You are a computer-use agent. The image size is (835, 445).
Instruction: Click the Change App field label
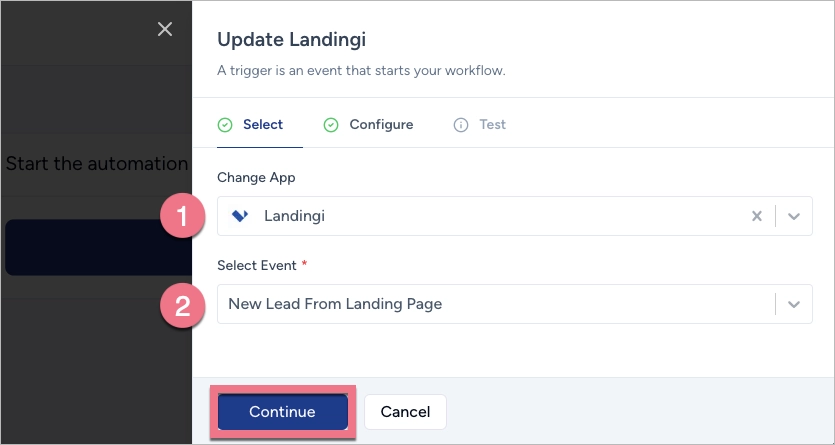[256, 177]
